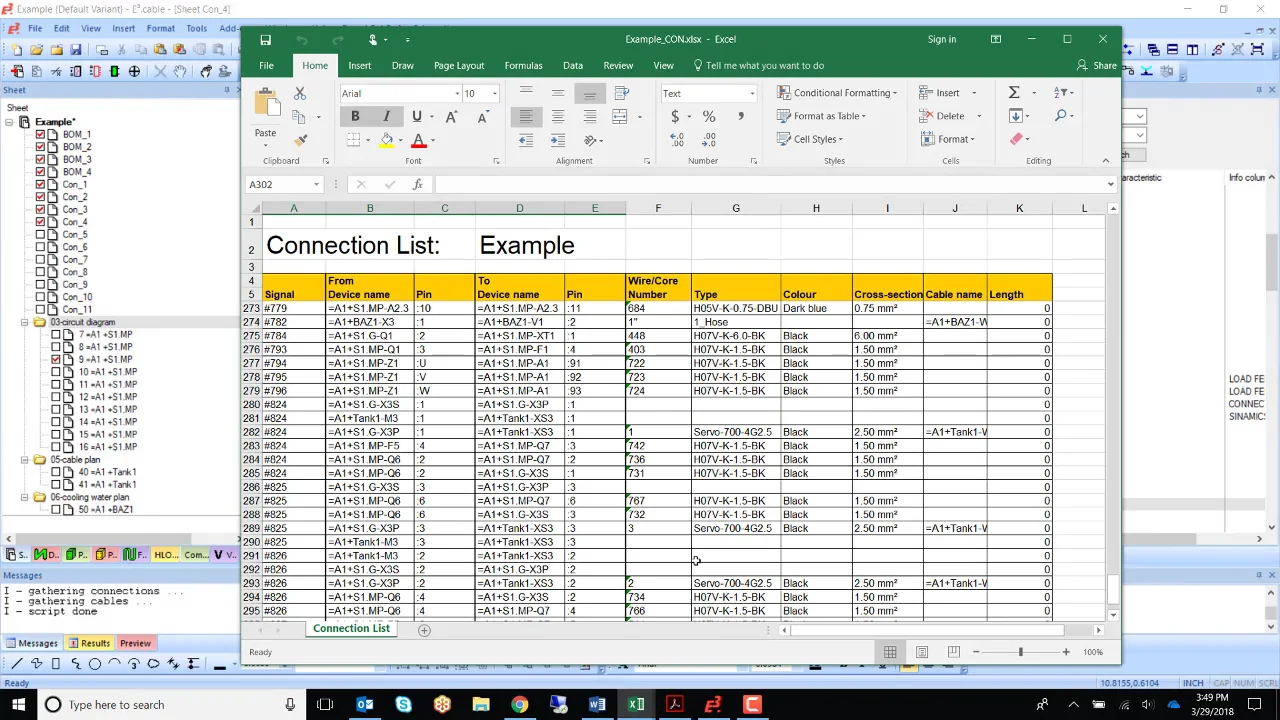Viewport: 1280px width, 720px height.
Task: Click Sign in at Excel title bar
Action: point(942,40)
